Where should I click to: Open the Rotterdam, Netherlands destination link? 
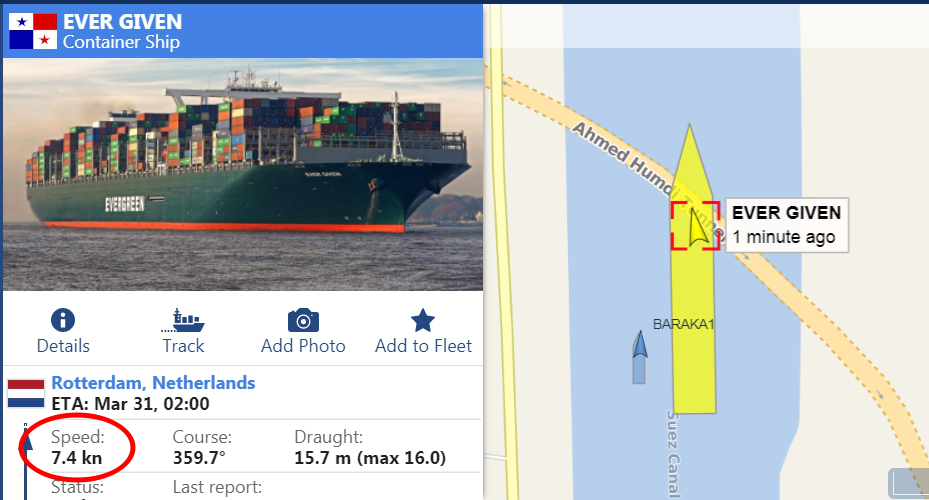point(153,383)
